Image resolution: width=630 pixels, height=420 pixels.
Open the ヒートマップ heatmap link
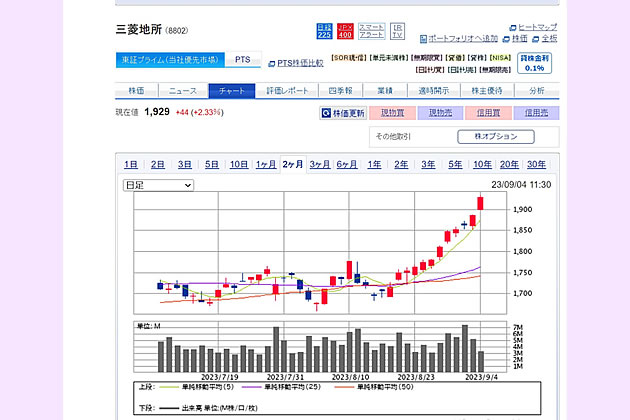(534, 26)
